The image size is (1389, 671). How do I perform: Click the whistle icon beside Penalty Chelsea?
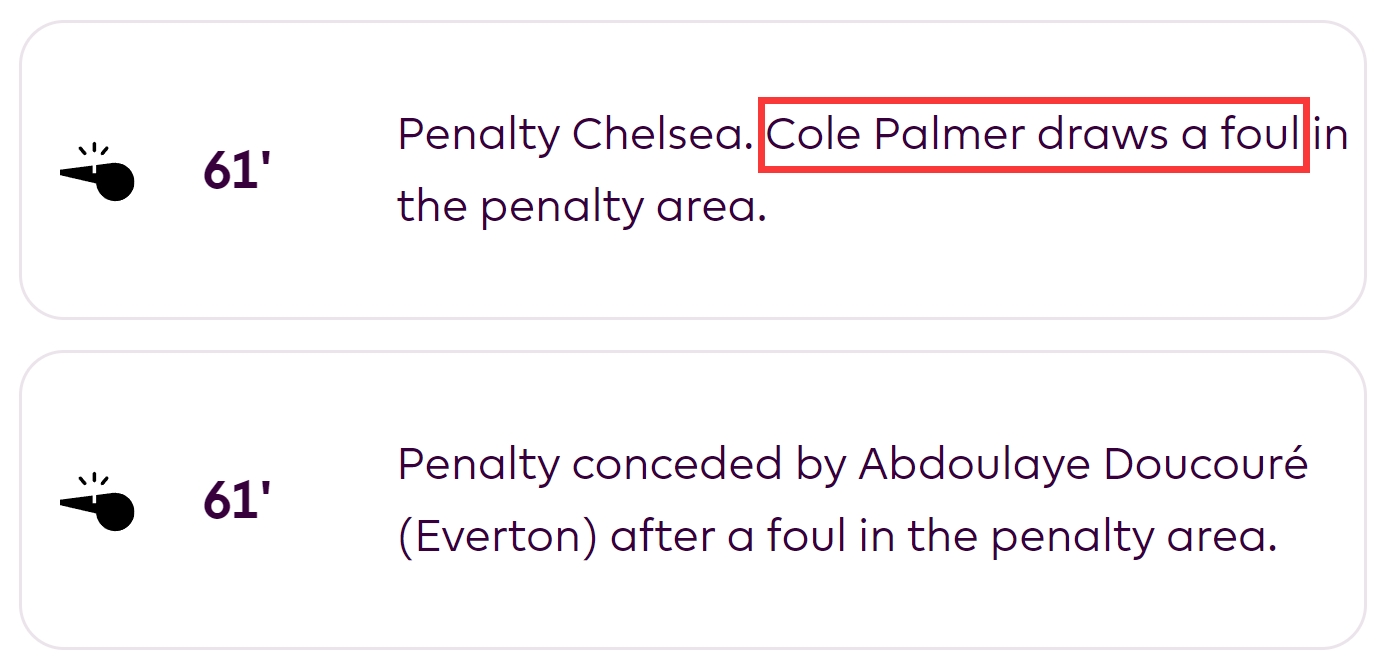click(x=98, y=174)
